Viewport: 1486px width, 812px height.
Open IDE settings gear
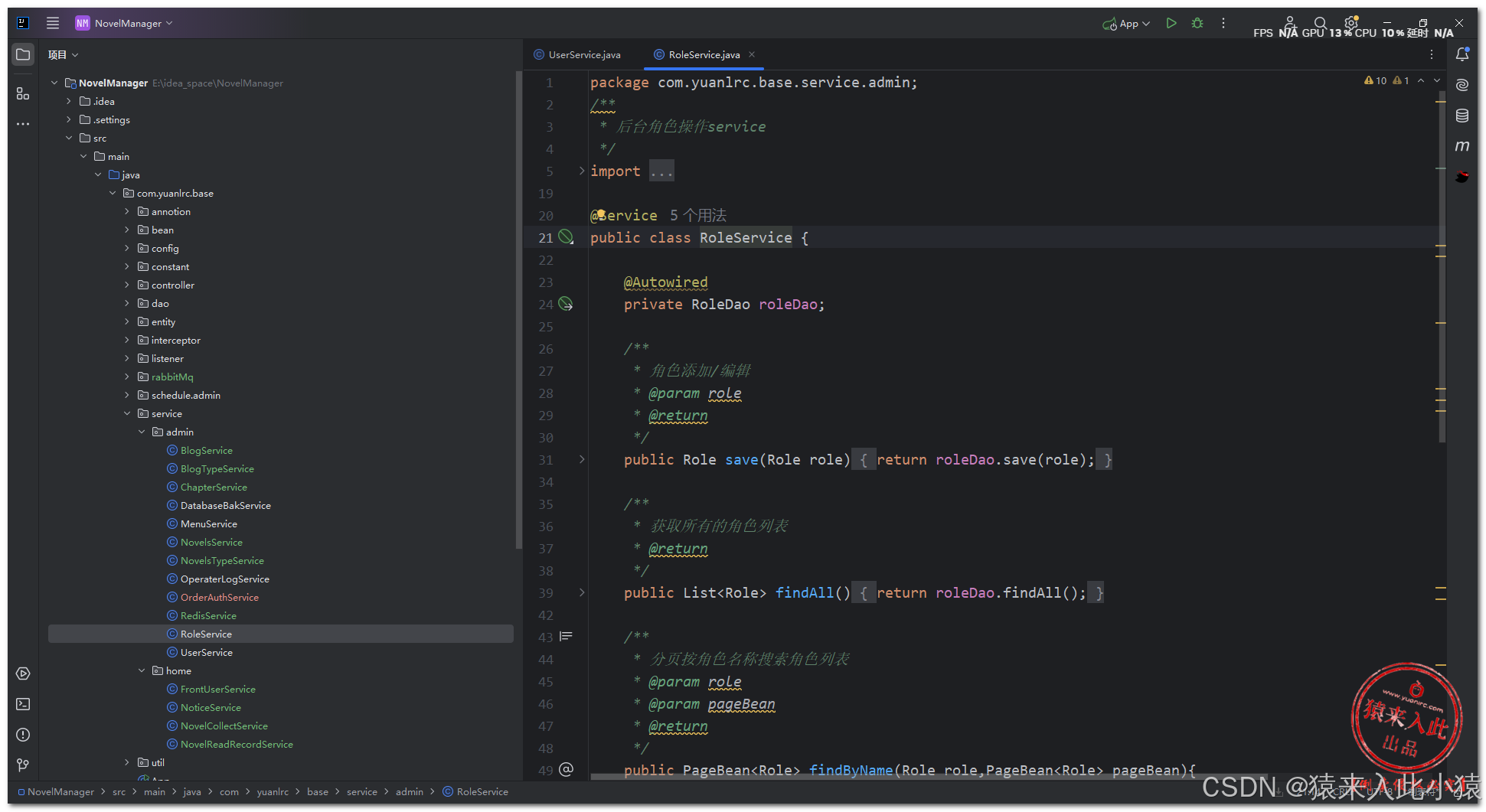pyautogui.click(x=1351, y=23)
